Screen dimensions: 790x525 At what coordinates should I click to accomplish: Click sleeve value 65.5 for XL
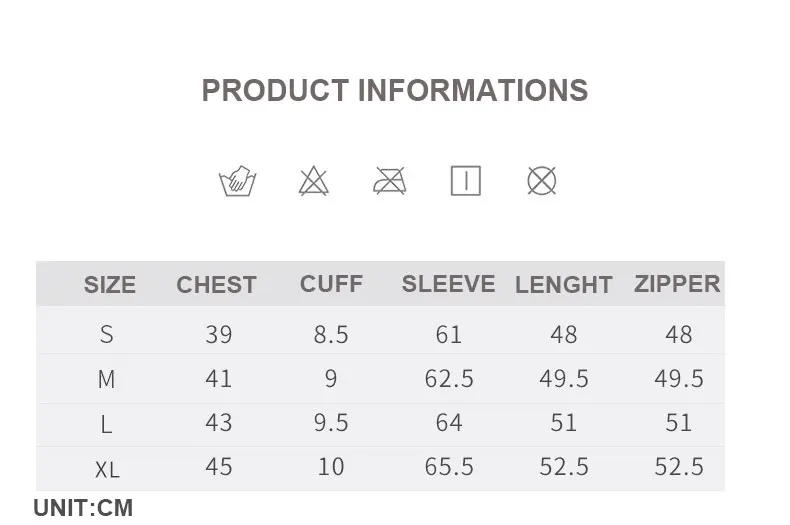tap(448, 467)
